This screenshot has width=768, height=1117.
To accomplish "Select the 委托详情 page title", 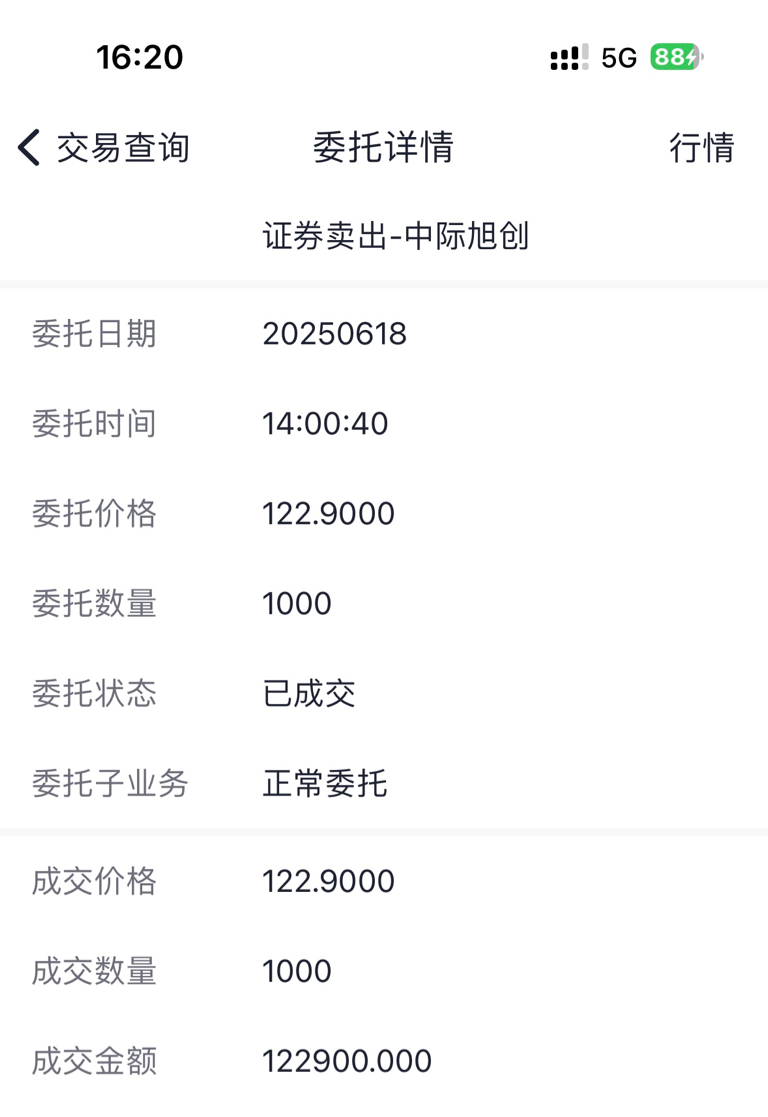I will 383,147.
